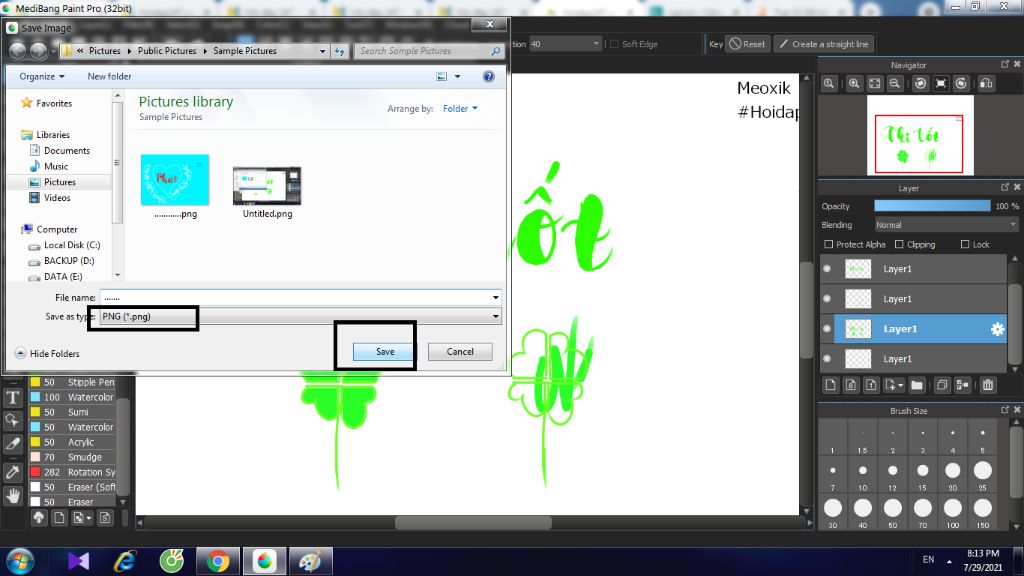Add a new 8-bit layer
Screen dimensions: 1024x576
851,385
